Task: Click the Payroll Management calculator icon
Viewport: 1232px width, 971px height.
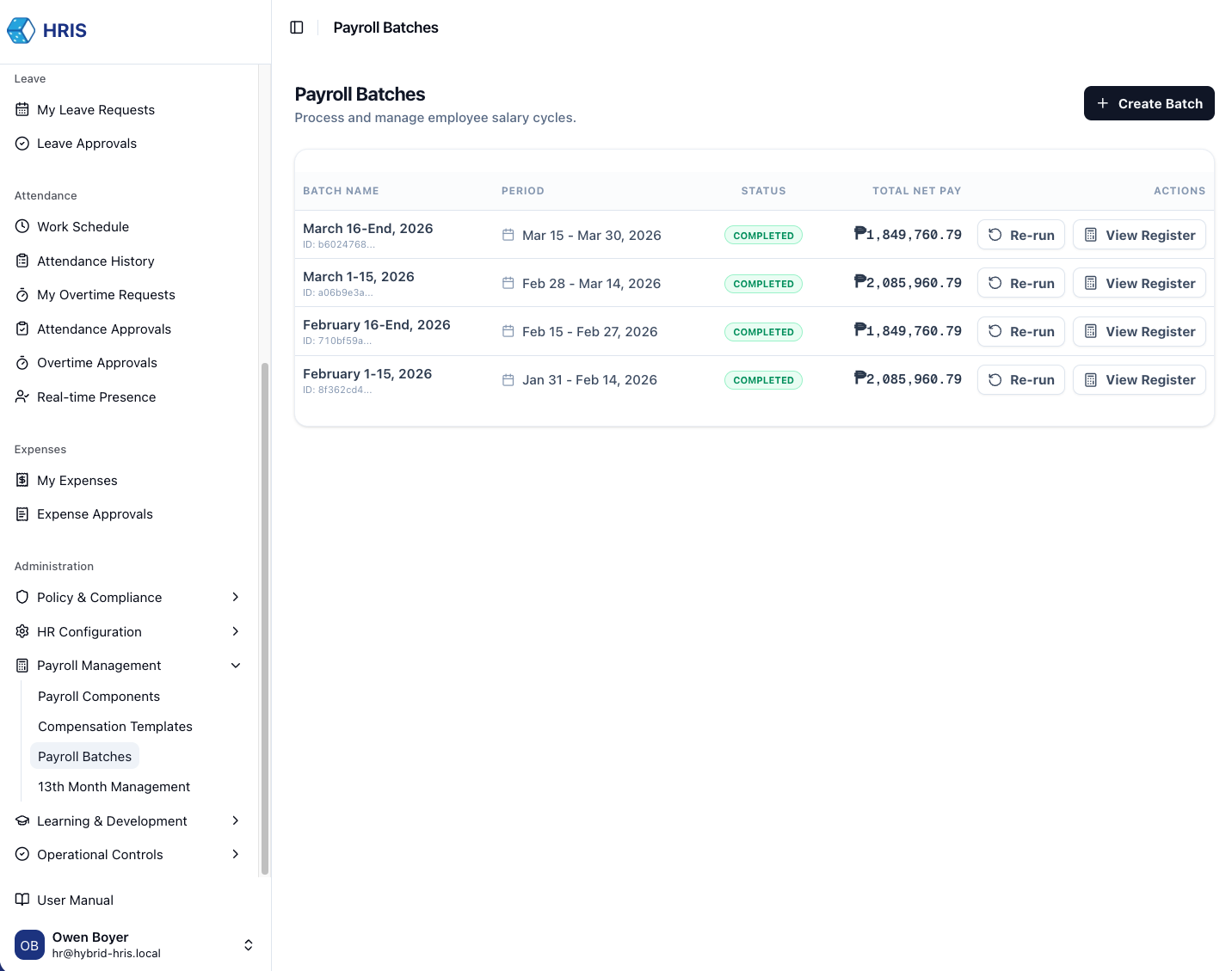Action: point(22,665)
